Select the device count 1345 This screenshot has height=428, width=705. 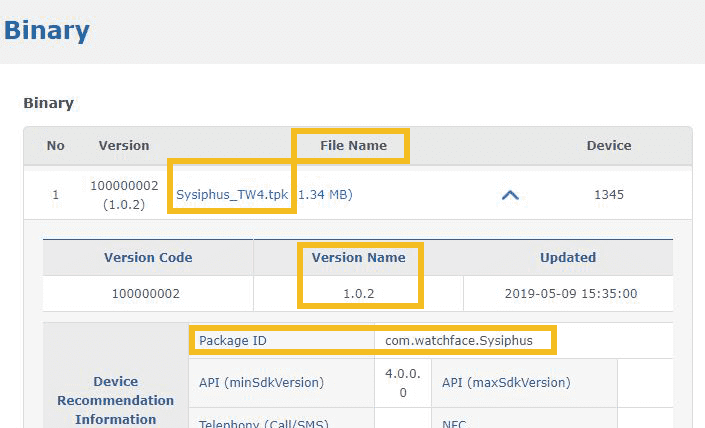coord(608,194)
